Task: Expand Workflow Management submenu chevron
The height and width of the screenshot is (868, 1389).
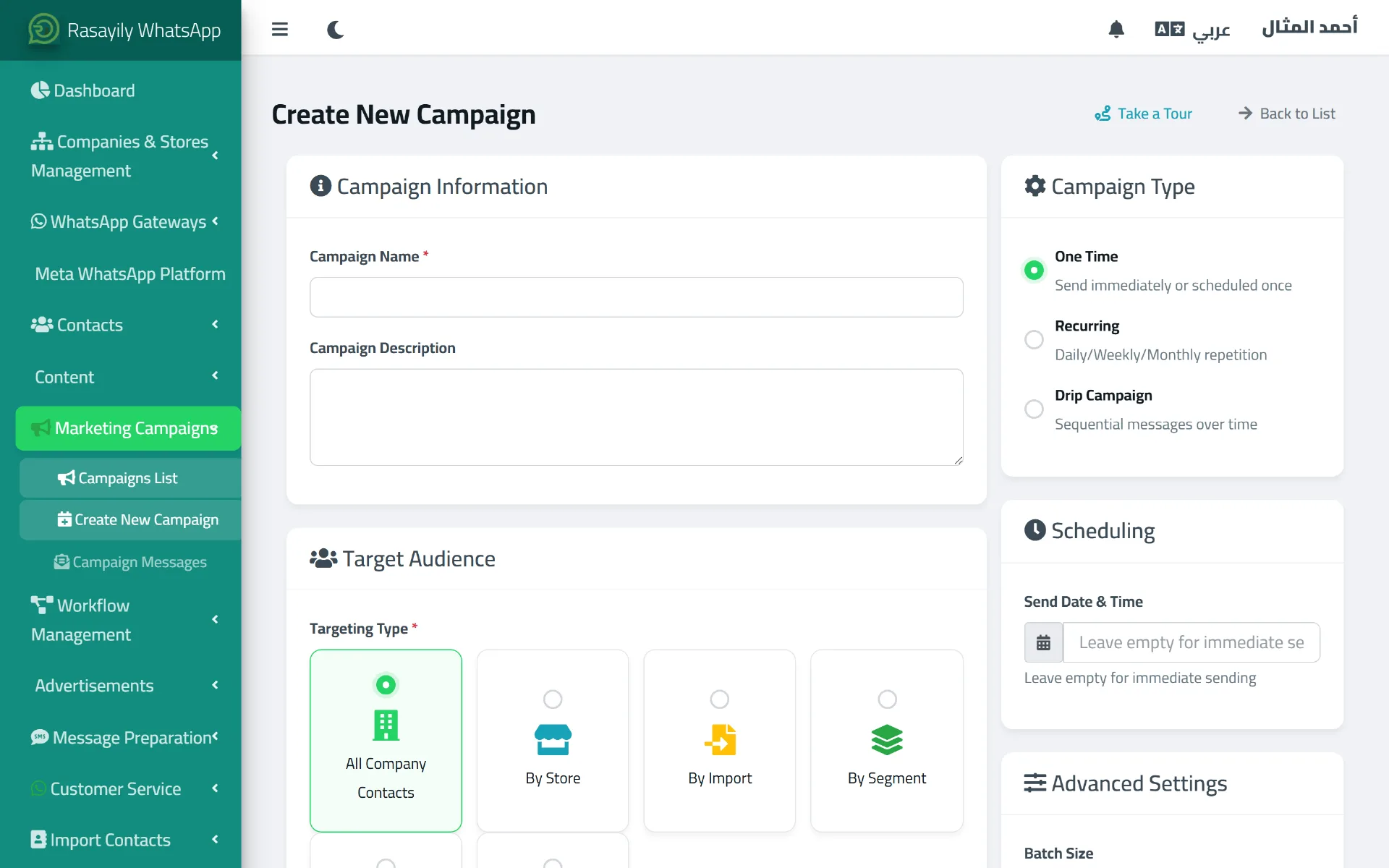Action: pos(215,619)
